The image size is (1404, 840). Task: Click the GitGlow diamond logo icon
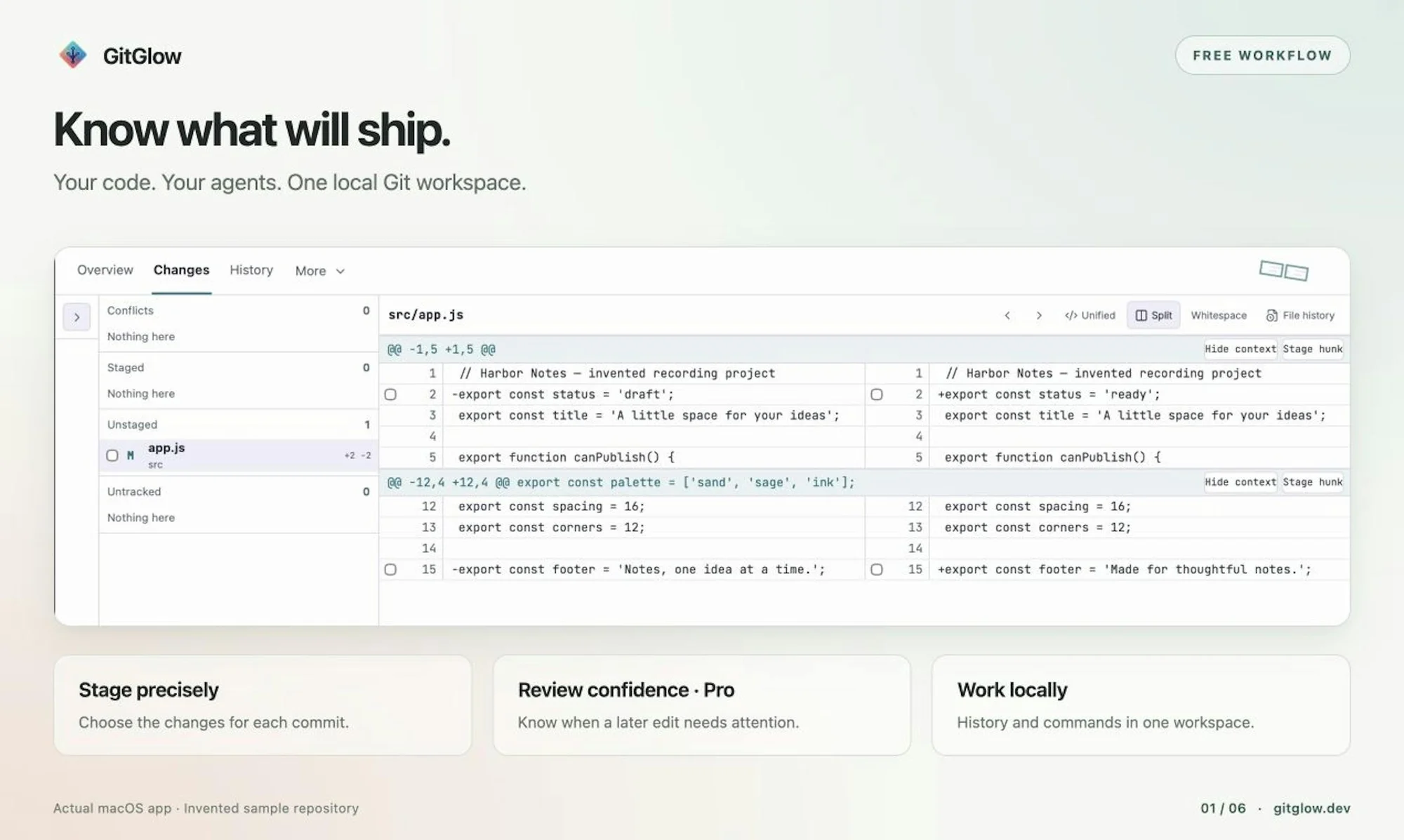[x=73, y=55]
